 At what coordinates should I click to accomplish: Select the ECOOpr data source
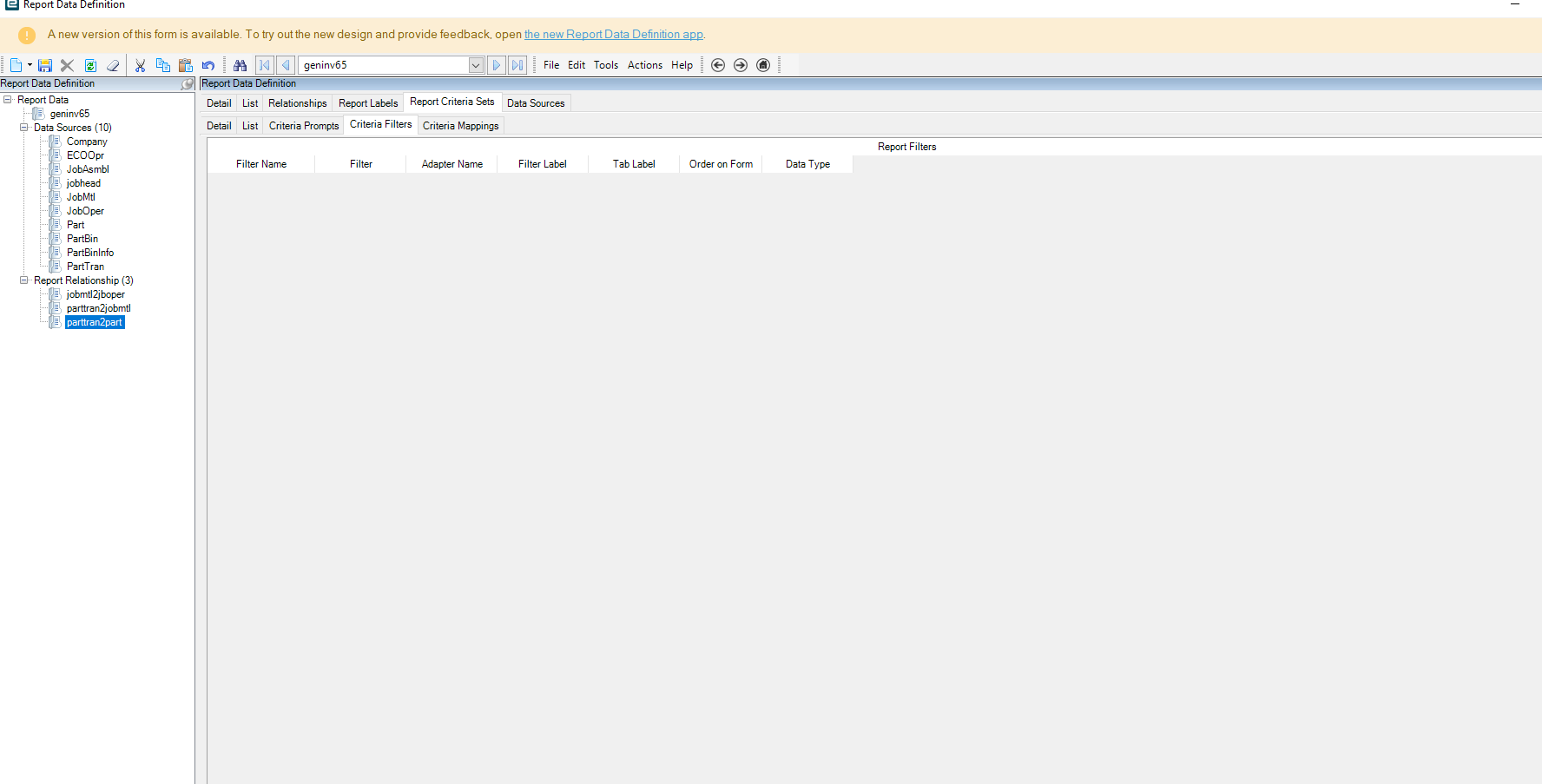(85, 155)
